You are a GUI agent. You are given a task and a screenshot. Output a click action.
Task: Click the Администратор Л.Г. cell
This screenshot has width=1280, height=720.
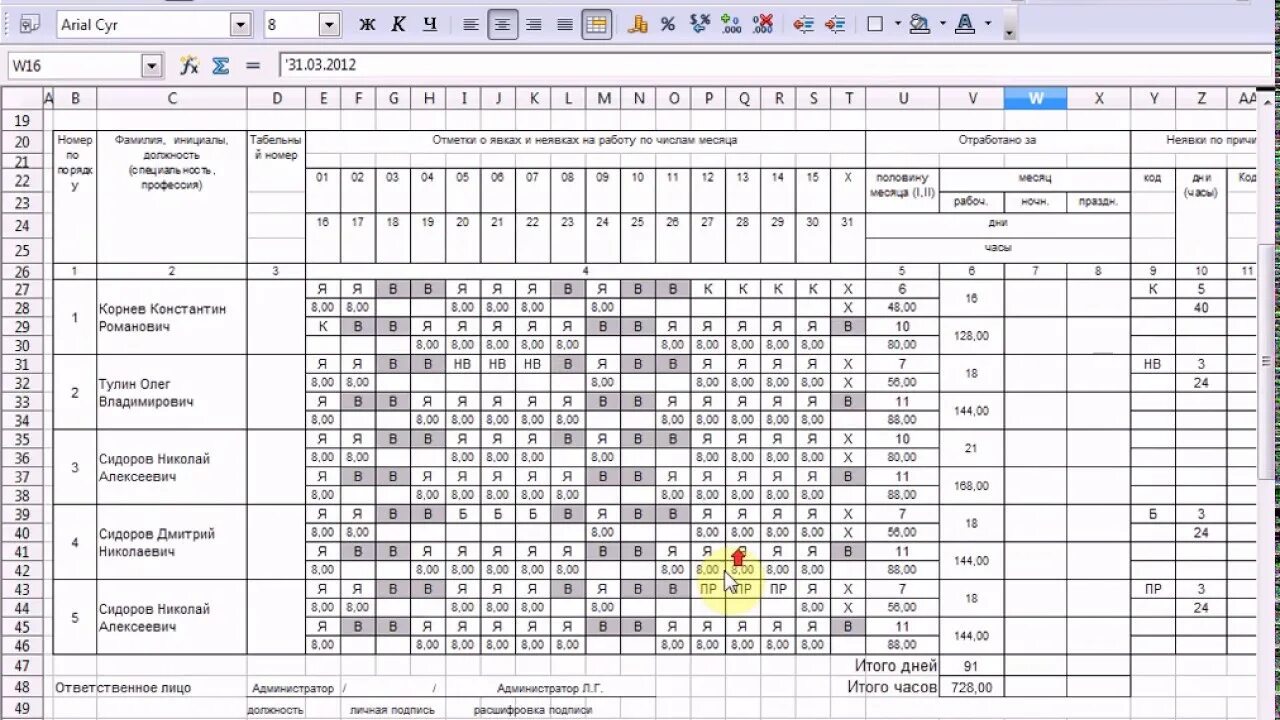coord(550,688)
